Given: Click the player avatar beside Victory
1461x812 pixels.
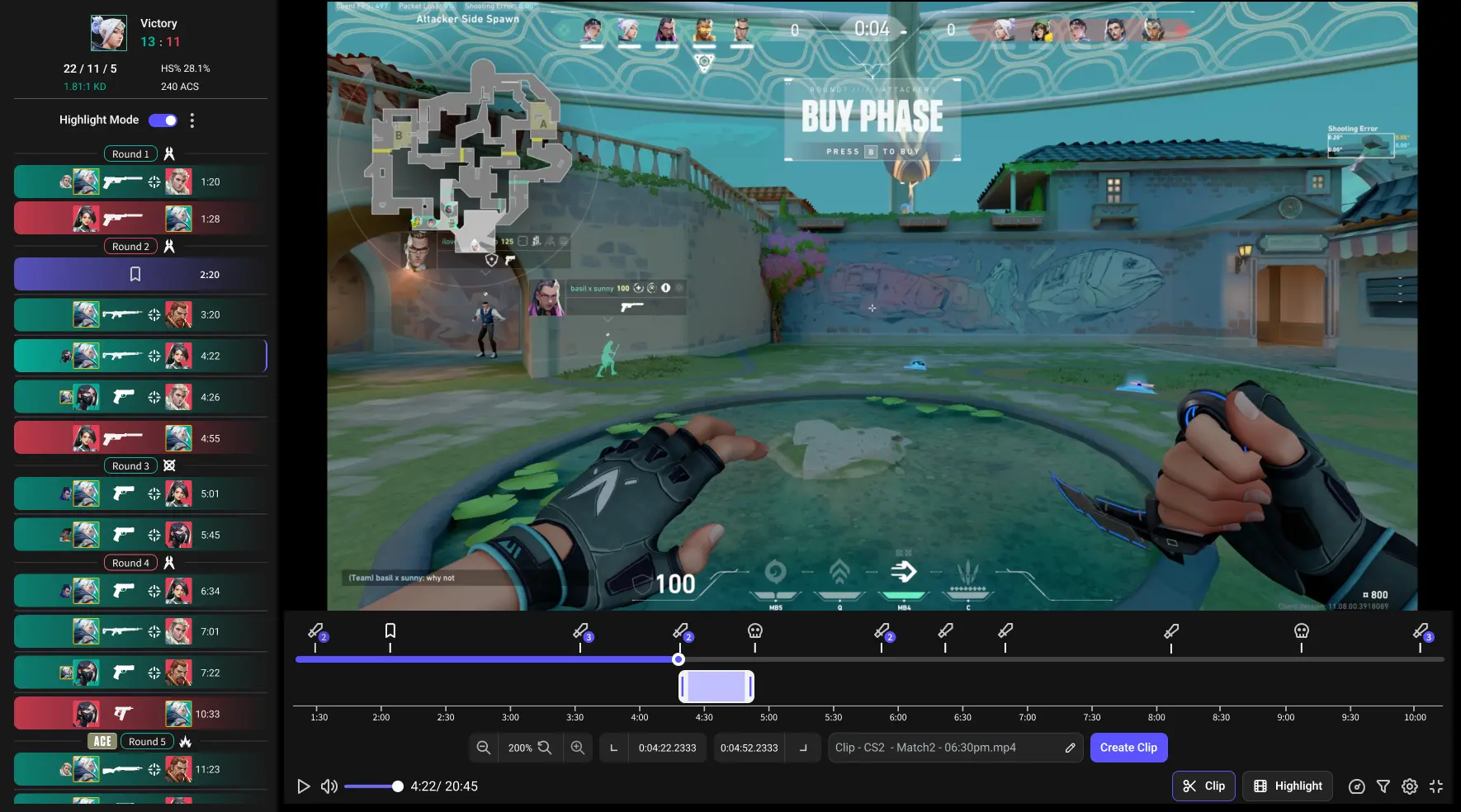Looking at the screenshot, I should [109, 33].
